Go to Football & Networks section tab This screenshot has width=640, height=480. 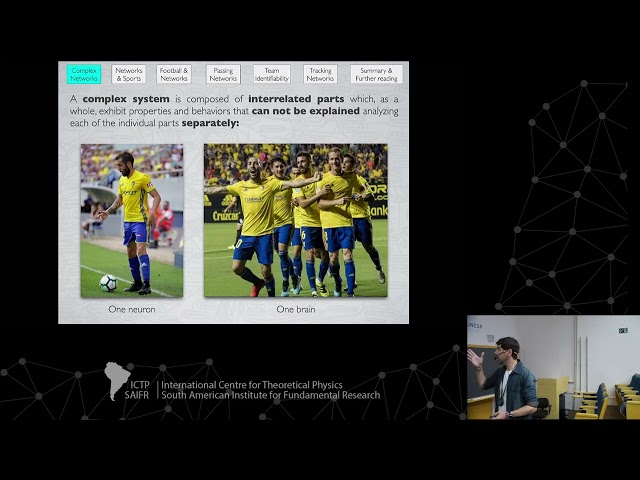(174, 74)
